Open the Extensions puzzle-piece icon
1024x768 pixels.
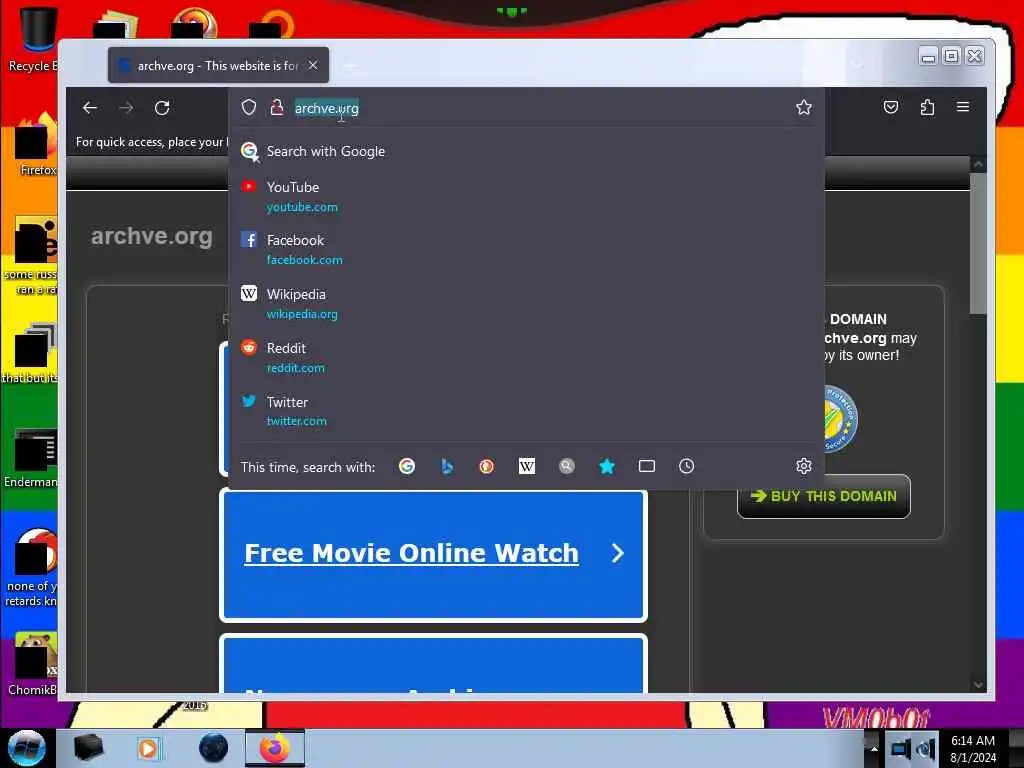pyautogui.click(x=927, y=107)
